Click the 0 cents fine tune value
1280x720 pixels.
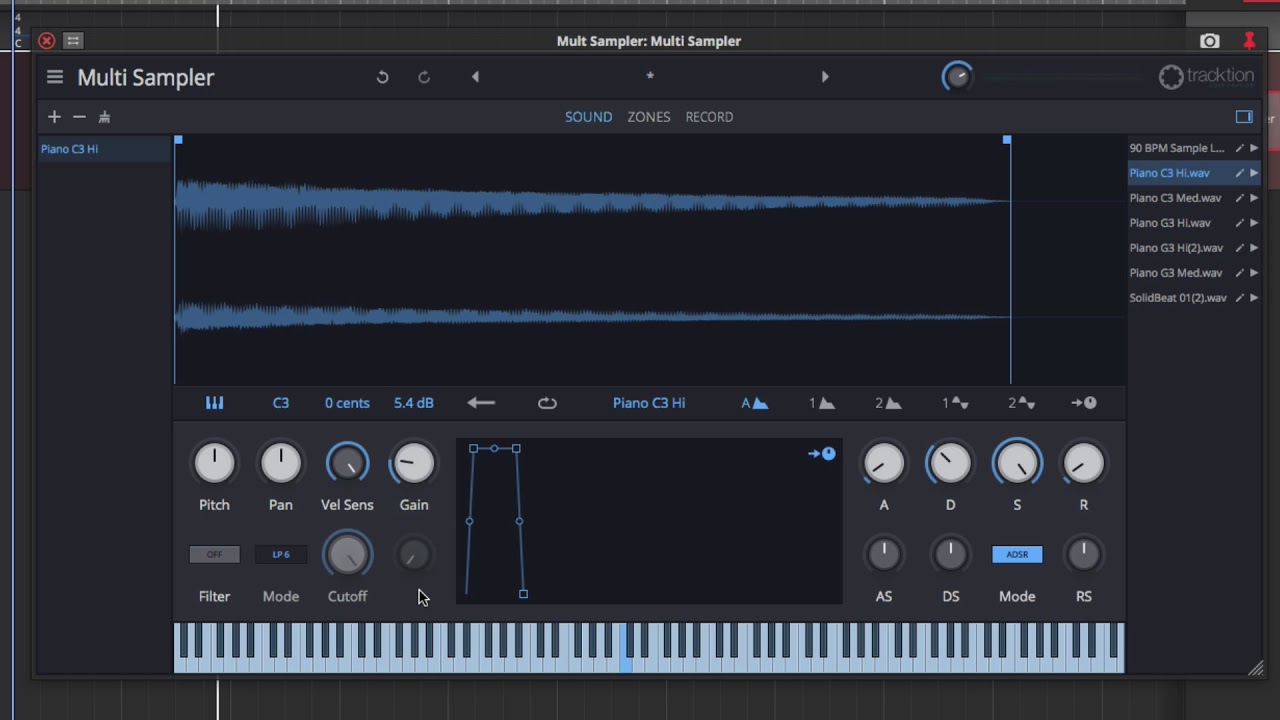(x=347, y=403)
